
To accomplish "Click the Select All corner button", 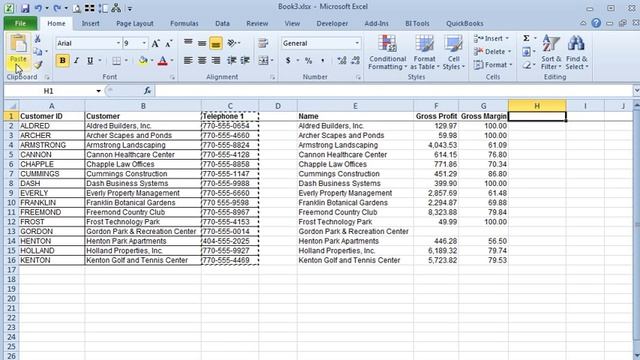I will (11, 106).
